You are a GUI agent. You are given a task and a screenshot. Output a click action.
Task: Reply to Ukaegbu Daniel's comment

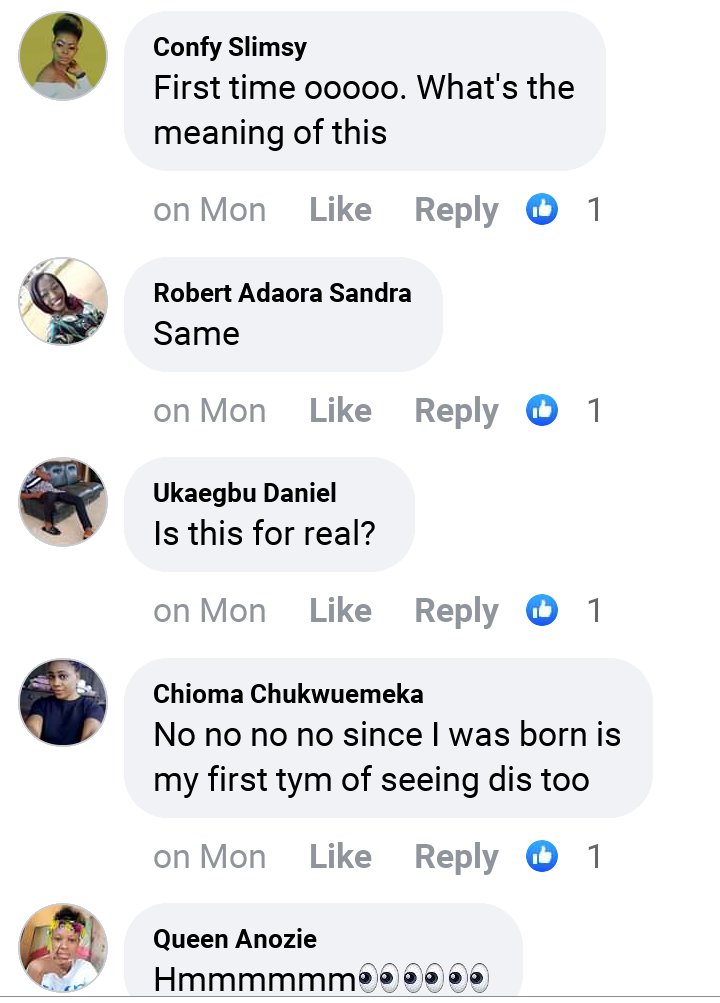456,610
